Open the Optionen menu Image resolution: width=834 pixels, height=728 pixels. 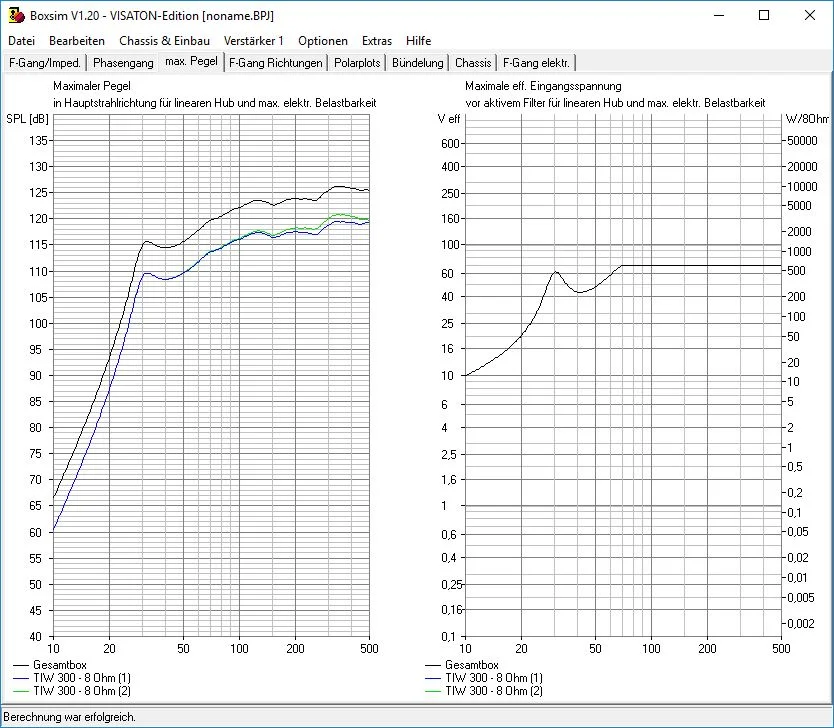point(323,41)
